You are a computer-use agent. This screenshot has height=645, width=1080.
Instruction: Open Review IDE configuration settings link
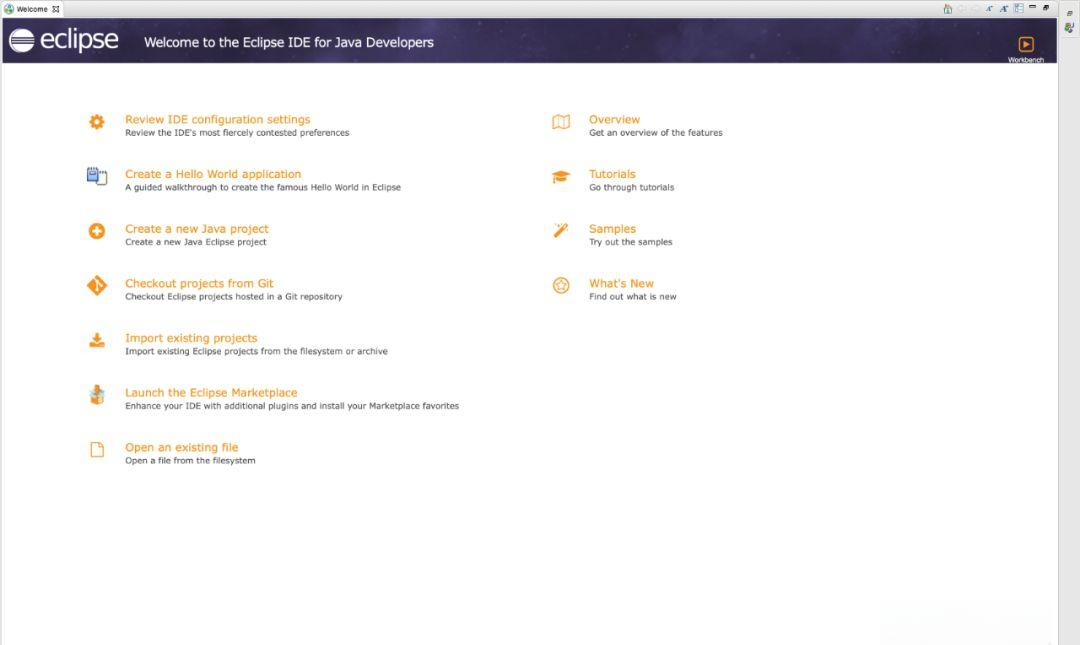click(x=218, y=119)
